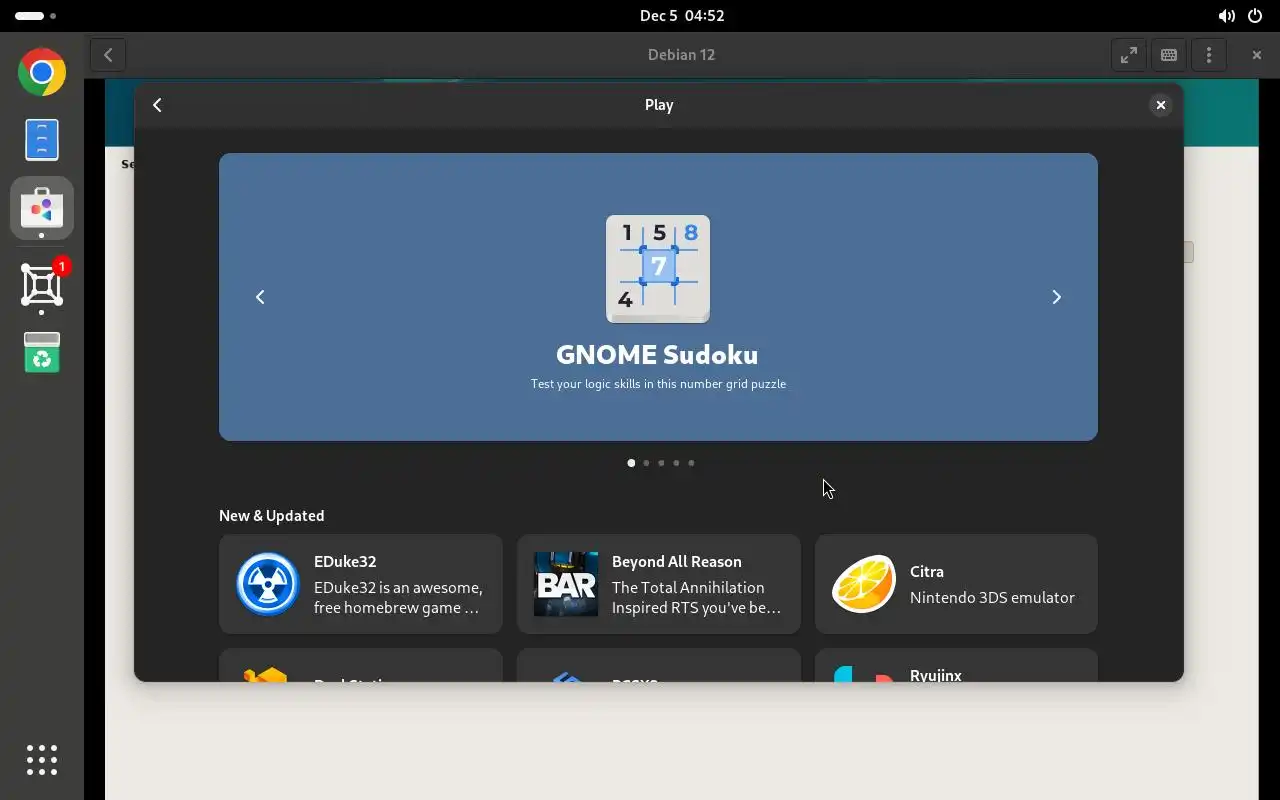Screen dimensions: 1280x800
Task: Select the fifth carousel page dot
Action: coord(691,463)
